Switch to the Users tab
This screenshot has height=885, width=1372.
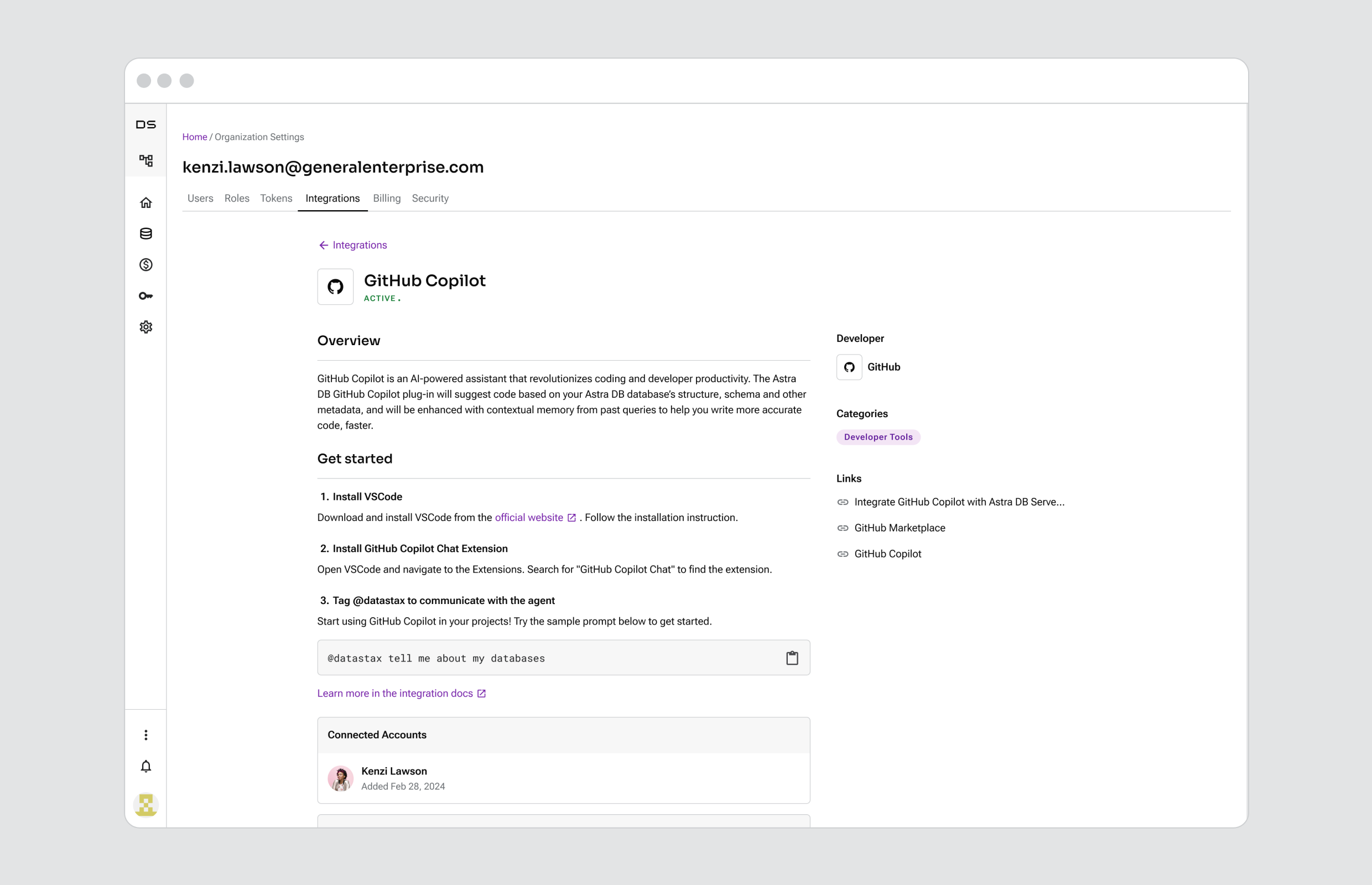200,198
